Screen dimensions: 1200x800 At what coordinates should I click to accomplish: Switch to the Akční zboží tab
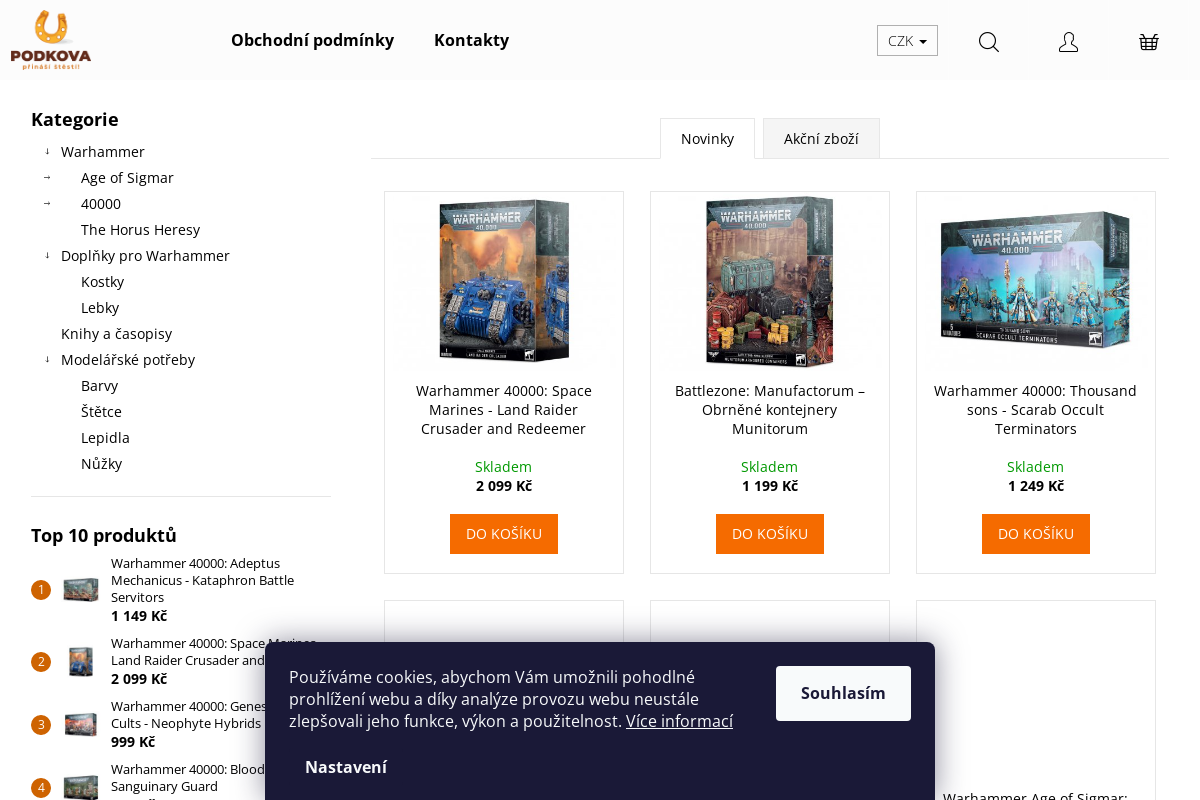[821, 139]
